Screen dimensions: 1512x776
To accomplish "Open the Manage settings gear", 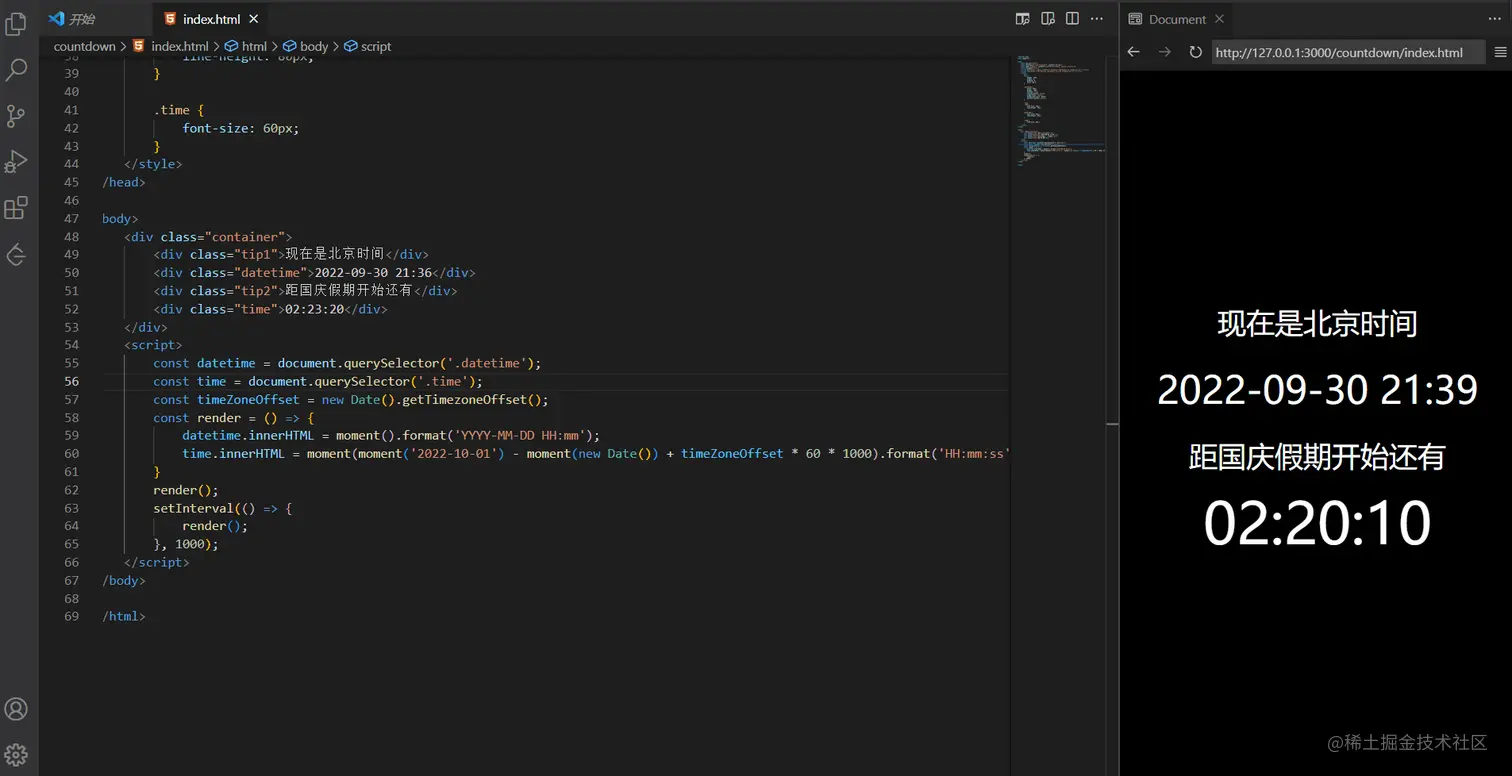I will (16, 754).
